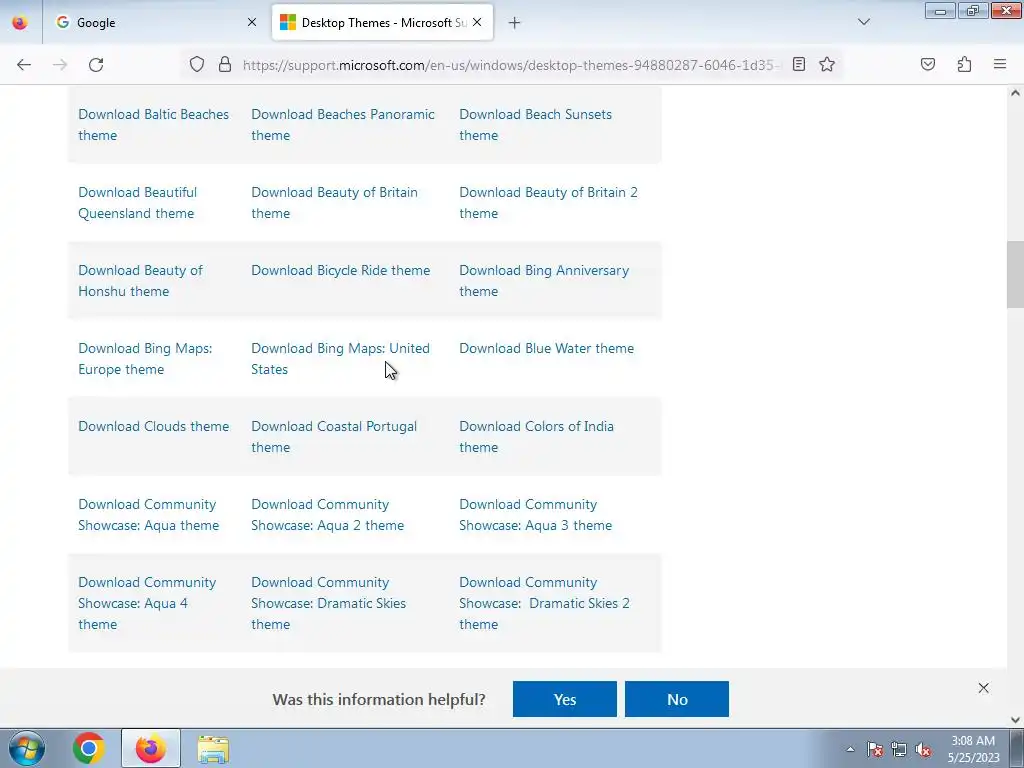Show hidden system tray icons
1024x768 pixels.
point(850,749)
